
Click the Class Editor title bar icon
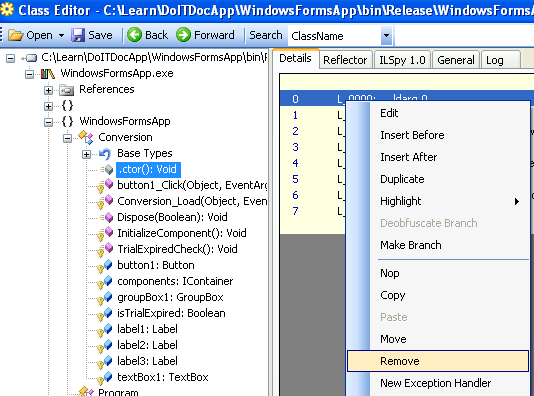7,9
